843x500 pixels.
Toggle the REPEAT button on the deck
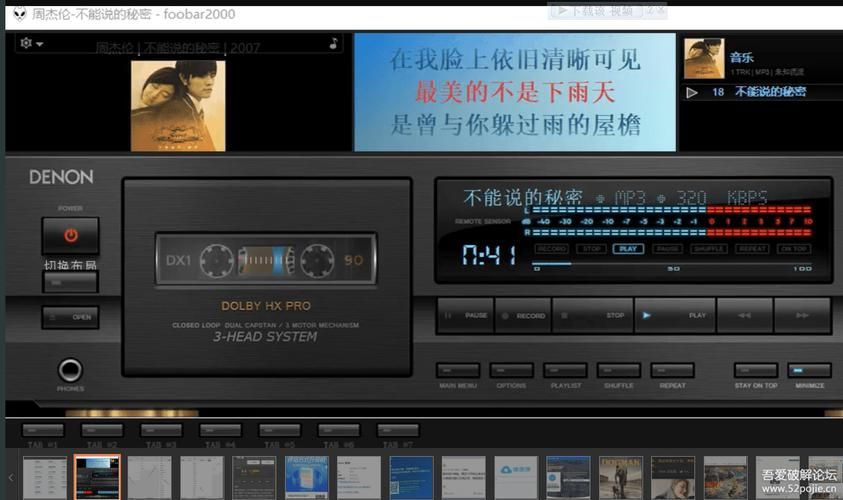coord(673,370)
